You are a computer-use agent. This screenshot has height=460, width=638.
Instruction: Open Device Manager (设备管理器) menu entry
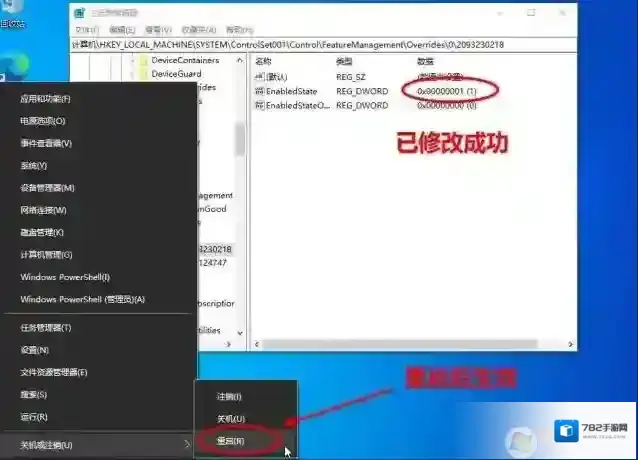coord(47,188)
